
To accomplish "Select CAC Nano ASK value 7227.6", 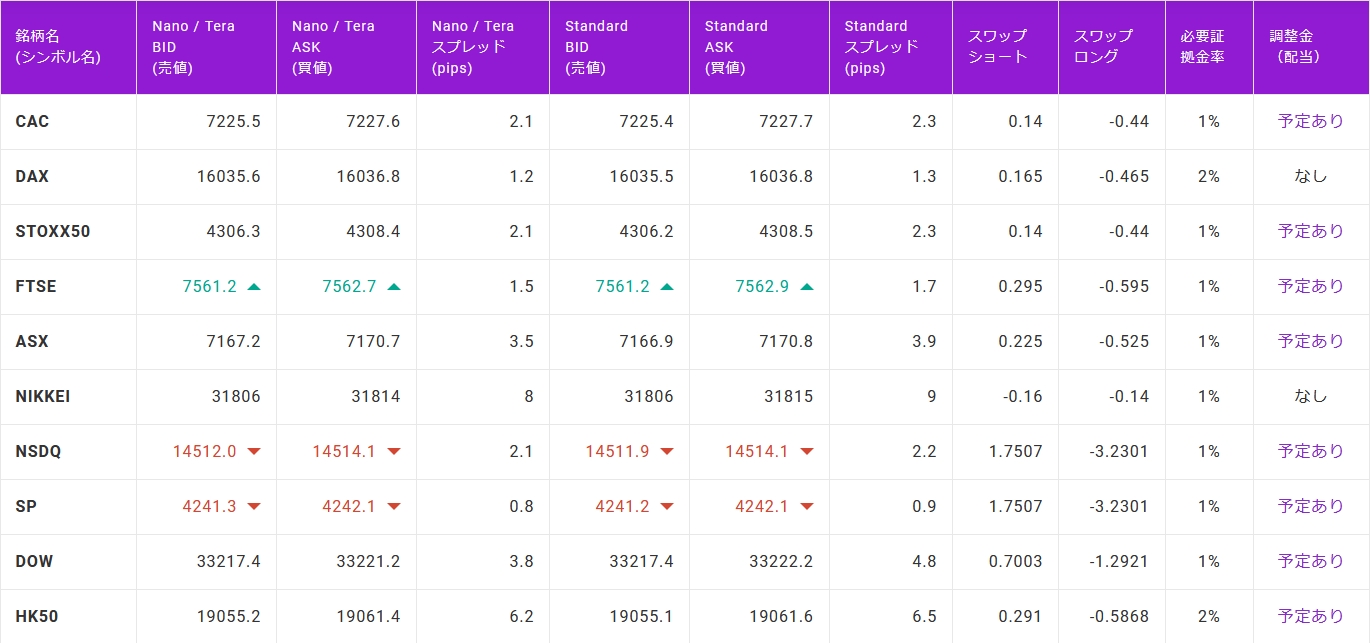I will click(x=373, y=121).
